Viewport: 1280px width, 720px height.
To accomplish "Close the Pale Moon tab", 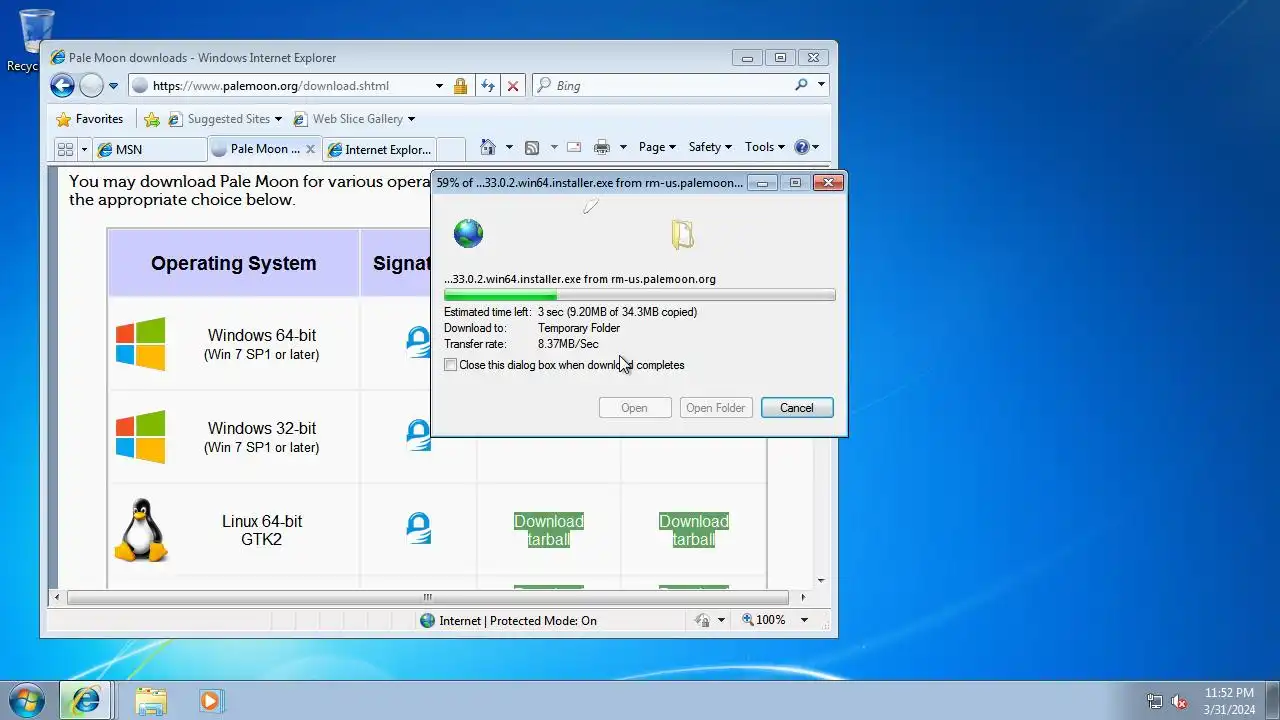I will coord(310,149).
